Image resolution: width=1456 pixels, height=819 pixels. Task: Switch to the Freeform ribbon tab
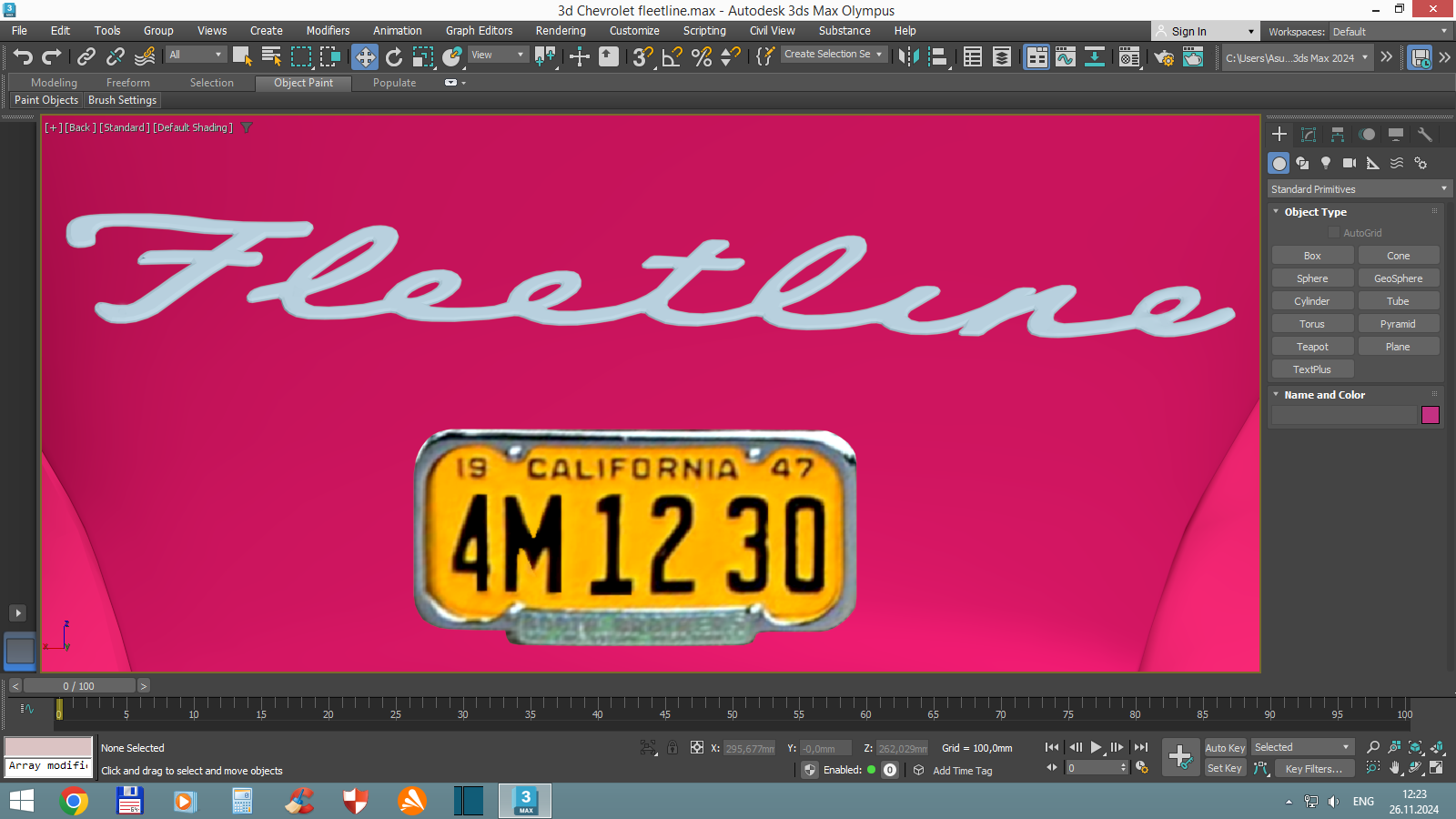127,83
